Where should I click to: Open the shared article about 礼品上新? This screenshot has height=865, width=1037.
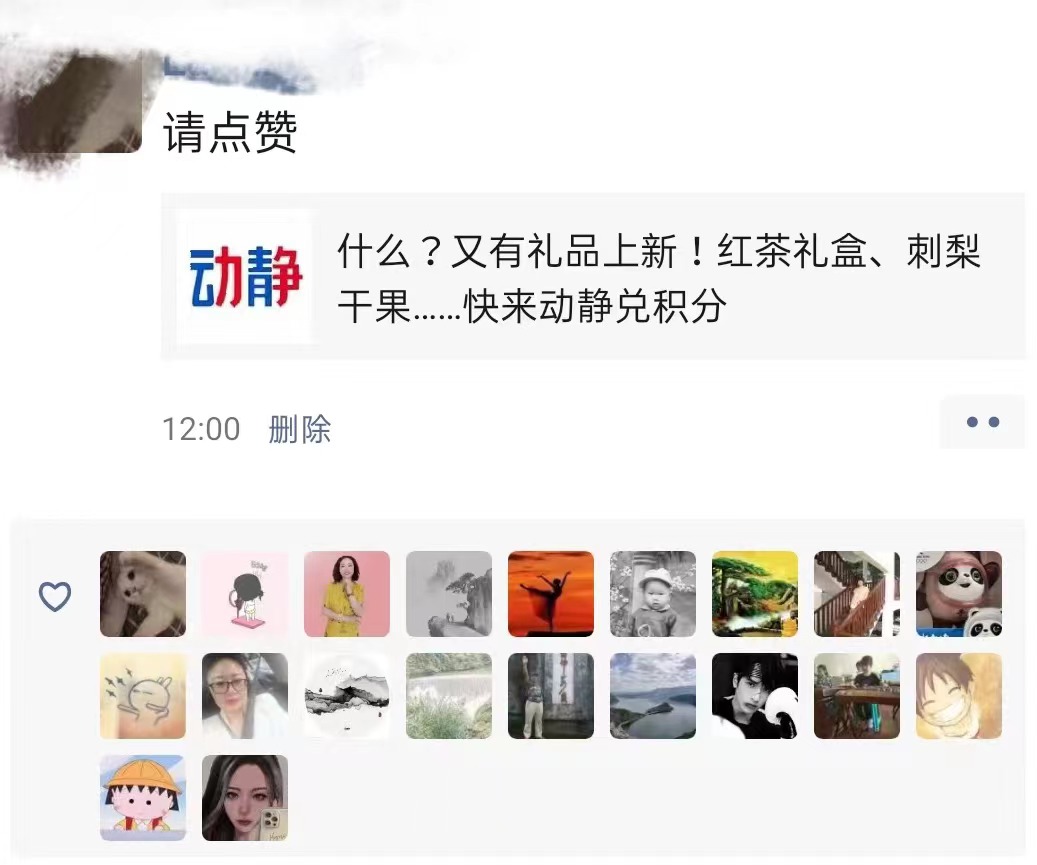(x=593, y=277)
